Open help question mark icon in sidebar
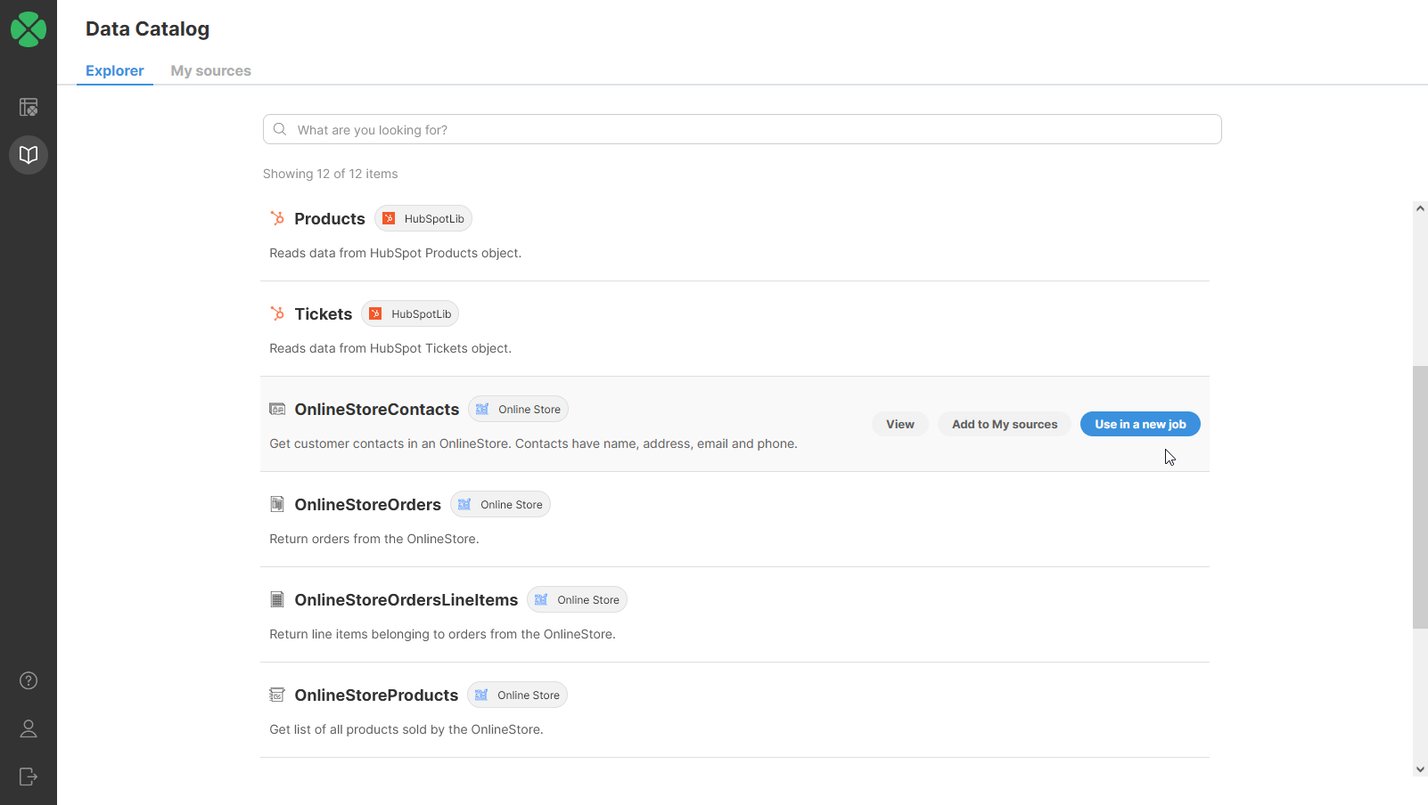Viewport: 1428px width, 805px height. click(28, 681)
